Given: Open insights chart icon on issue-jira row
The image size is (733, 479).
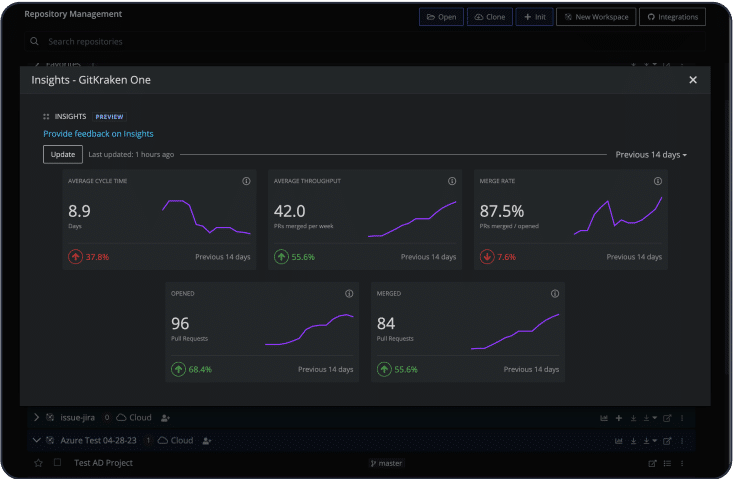Looking at the screenshot, I should click(604, 418).
